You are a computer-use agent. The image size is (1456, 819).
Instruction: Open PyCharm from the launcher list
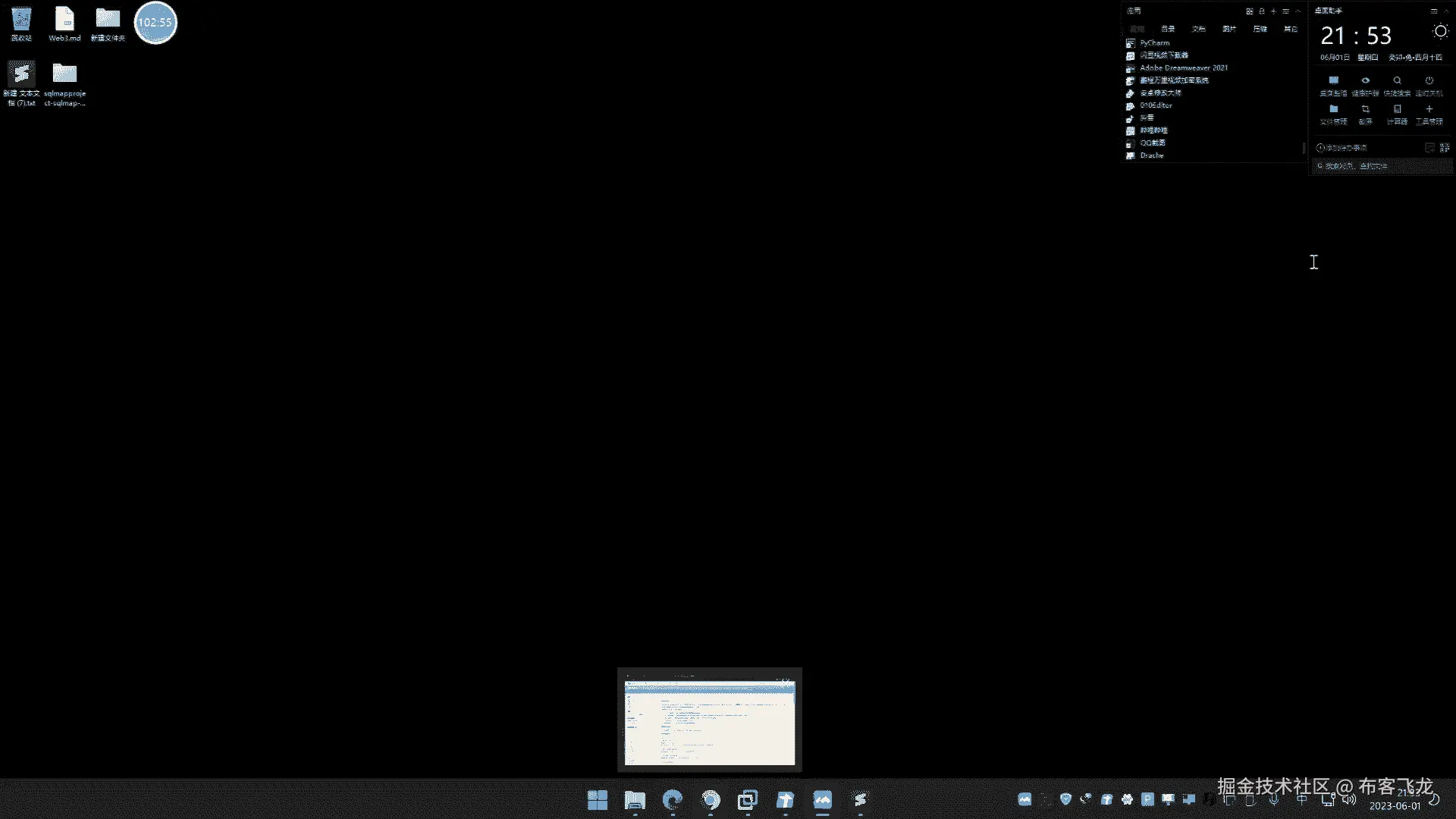[x=1154, y=43]
